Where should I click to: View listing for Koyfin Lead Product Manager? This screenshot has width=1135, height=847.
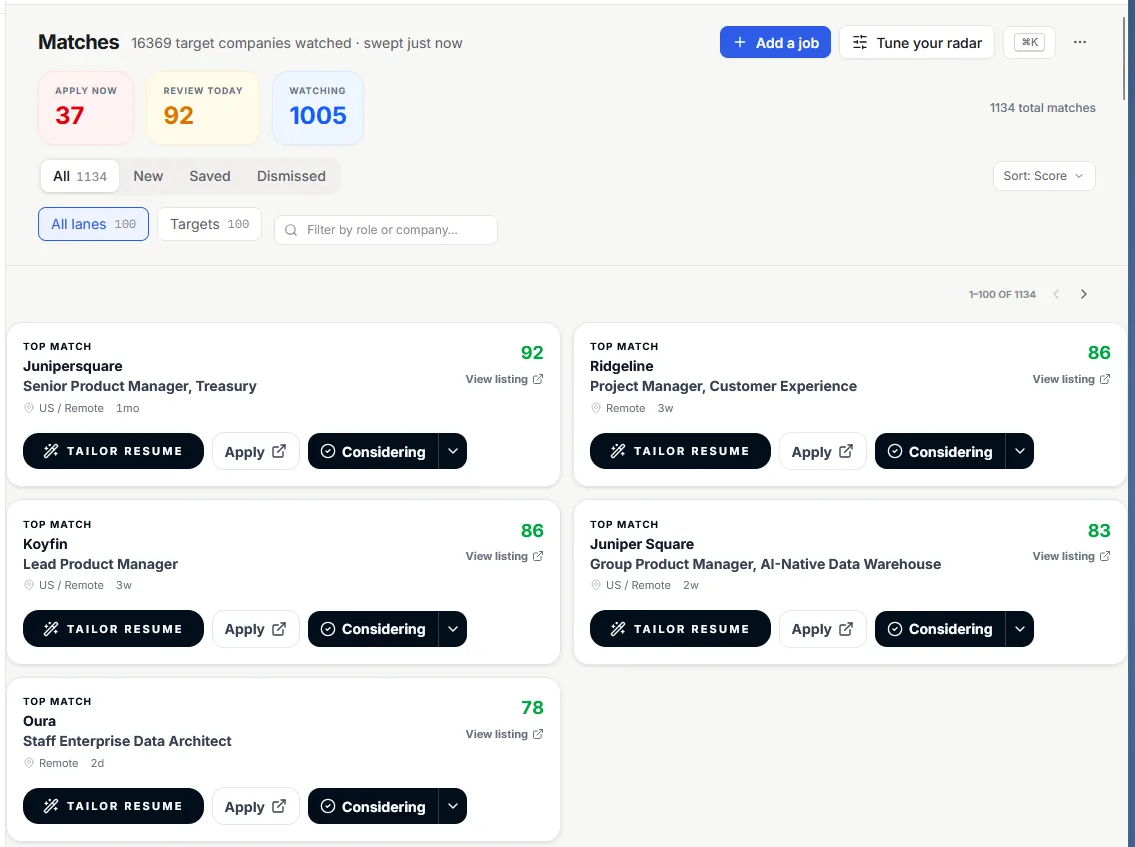504,556
